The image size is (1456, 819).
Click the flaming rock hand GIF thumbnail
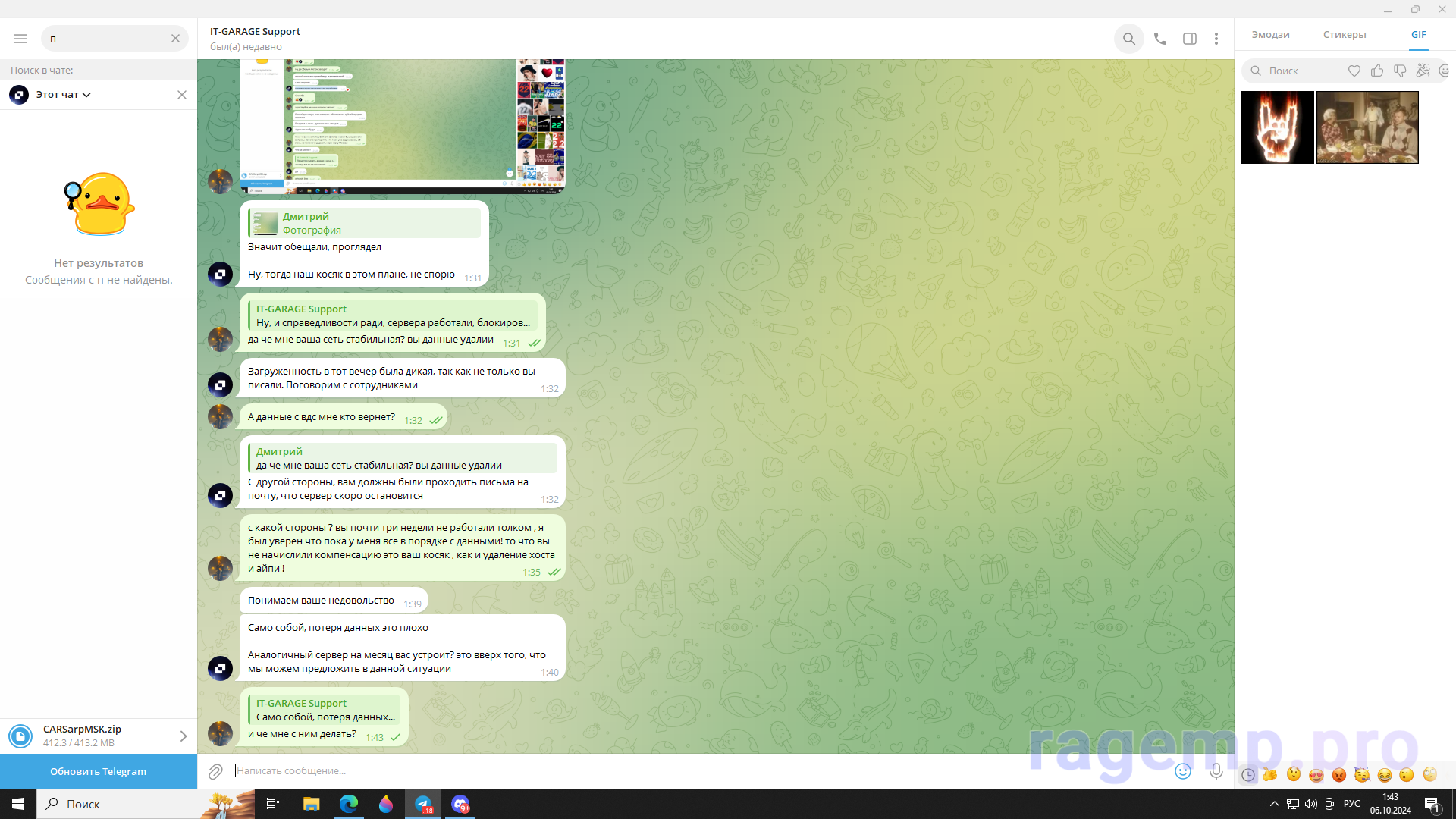[x=1277, y=127]
